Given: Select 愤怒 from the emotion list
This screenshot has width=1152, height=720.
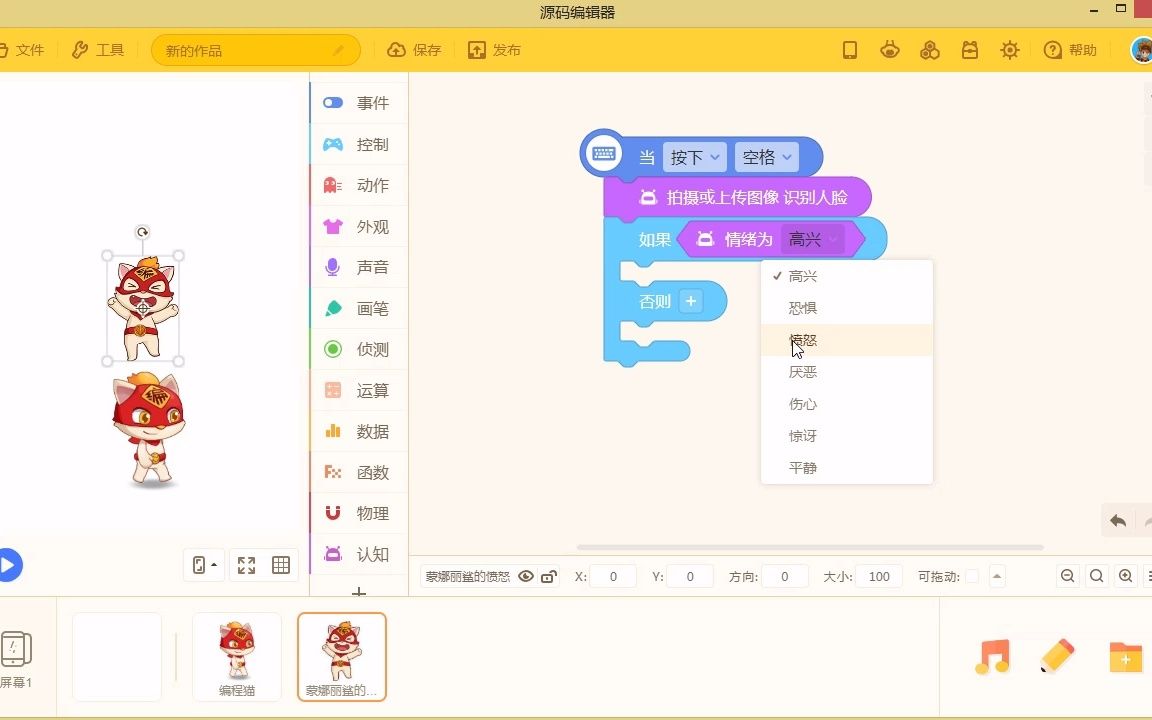Looking at the screenshot, I should [x=802, y=340].
